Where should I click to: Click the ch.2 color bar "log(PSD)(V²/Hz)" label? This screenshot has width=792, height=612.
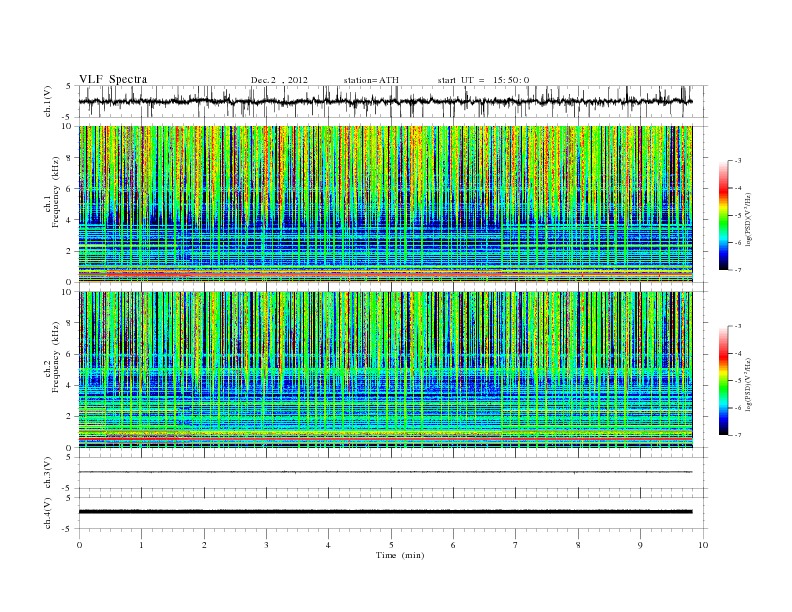[x=749, y=384]
